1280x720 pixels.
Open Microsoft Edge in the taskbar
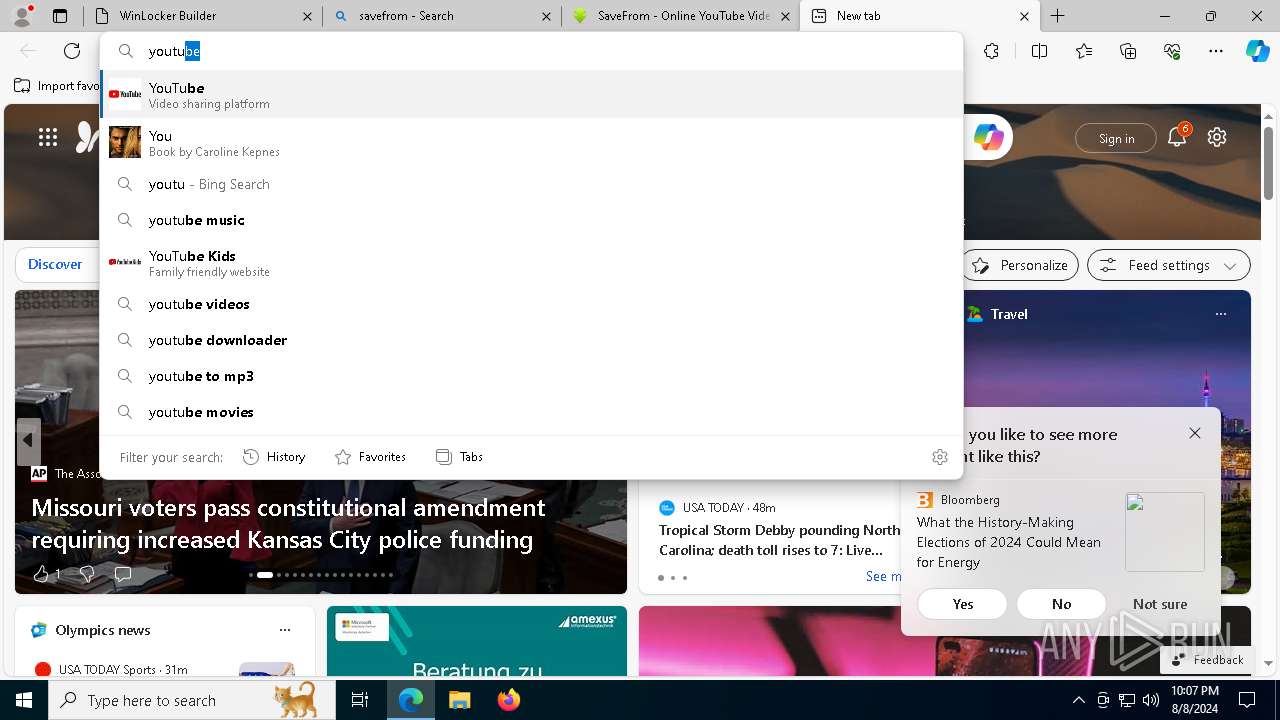411,700
